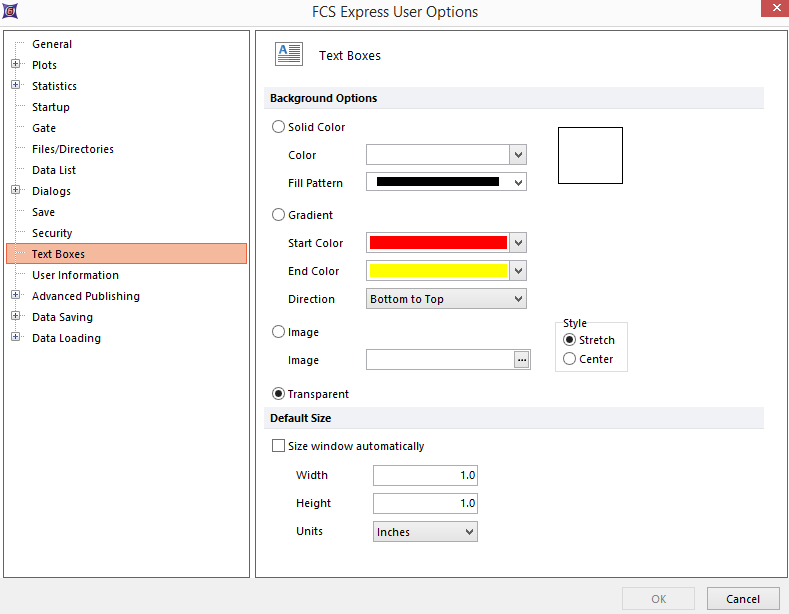This screenshot has width=789, height=614.
Task: Expand the Data Saving tree node
Action: 16,317
